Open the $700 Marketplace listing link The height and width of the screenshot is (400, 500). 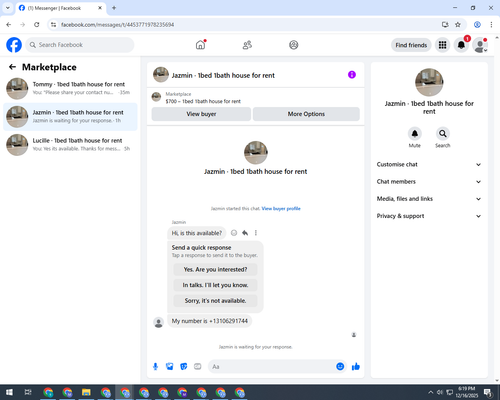point(203,101)
